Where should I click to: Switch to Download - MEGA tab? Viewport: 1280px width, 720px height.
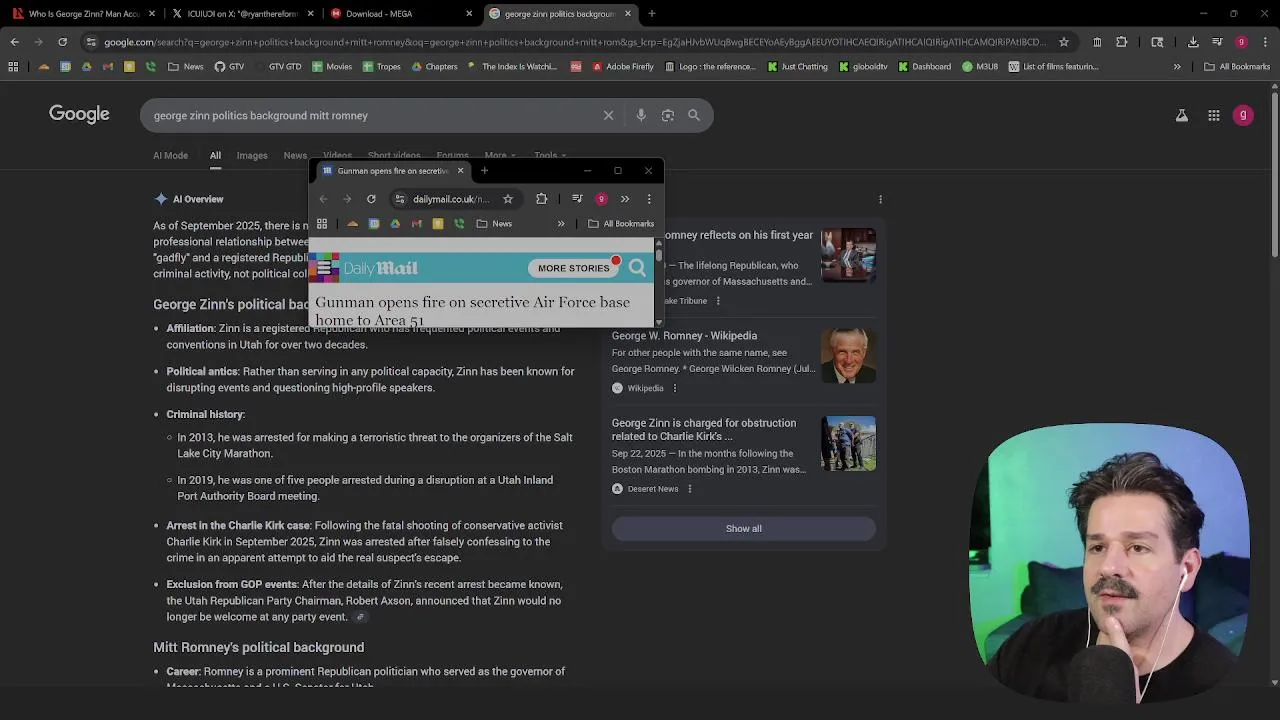(x=399, y=14)
